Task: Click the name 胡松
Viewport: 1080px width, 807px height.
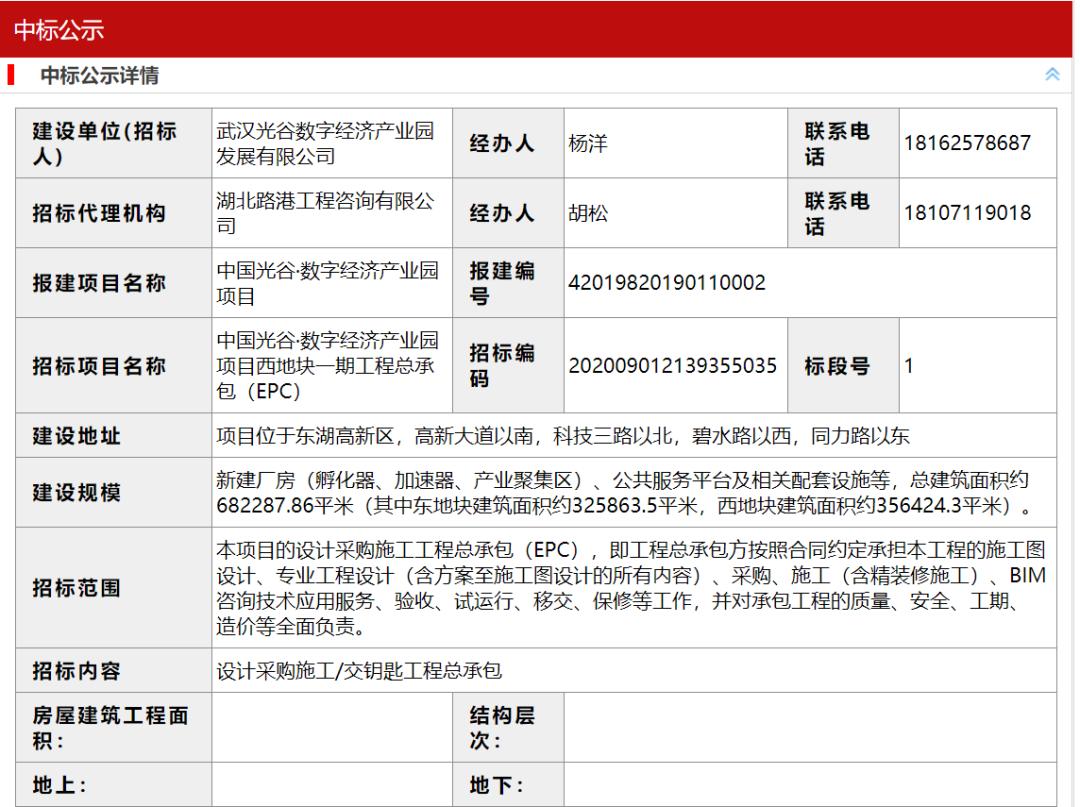Action: pyautogui.click(x=588, y=213)
